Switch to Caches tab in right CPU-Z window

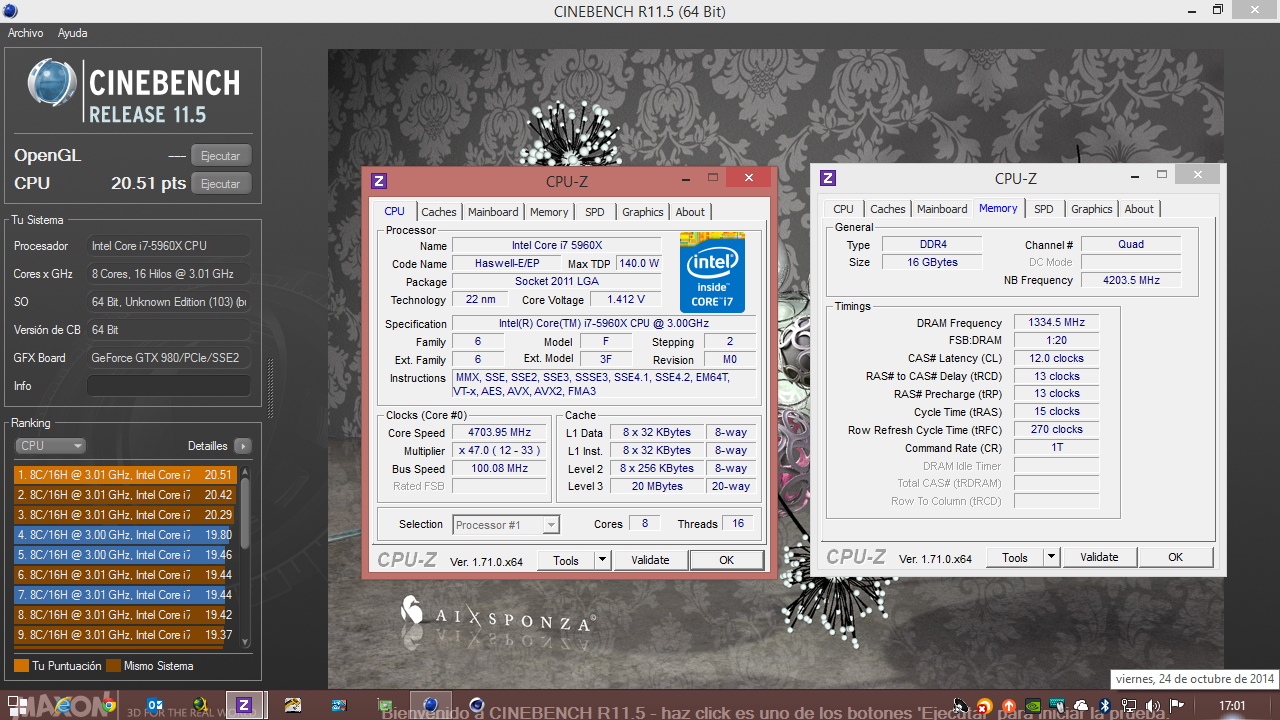pyautogui.click(x=887, y=209)
